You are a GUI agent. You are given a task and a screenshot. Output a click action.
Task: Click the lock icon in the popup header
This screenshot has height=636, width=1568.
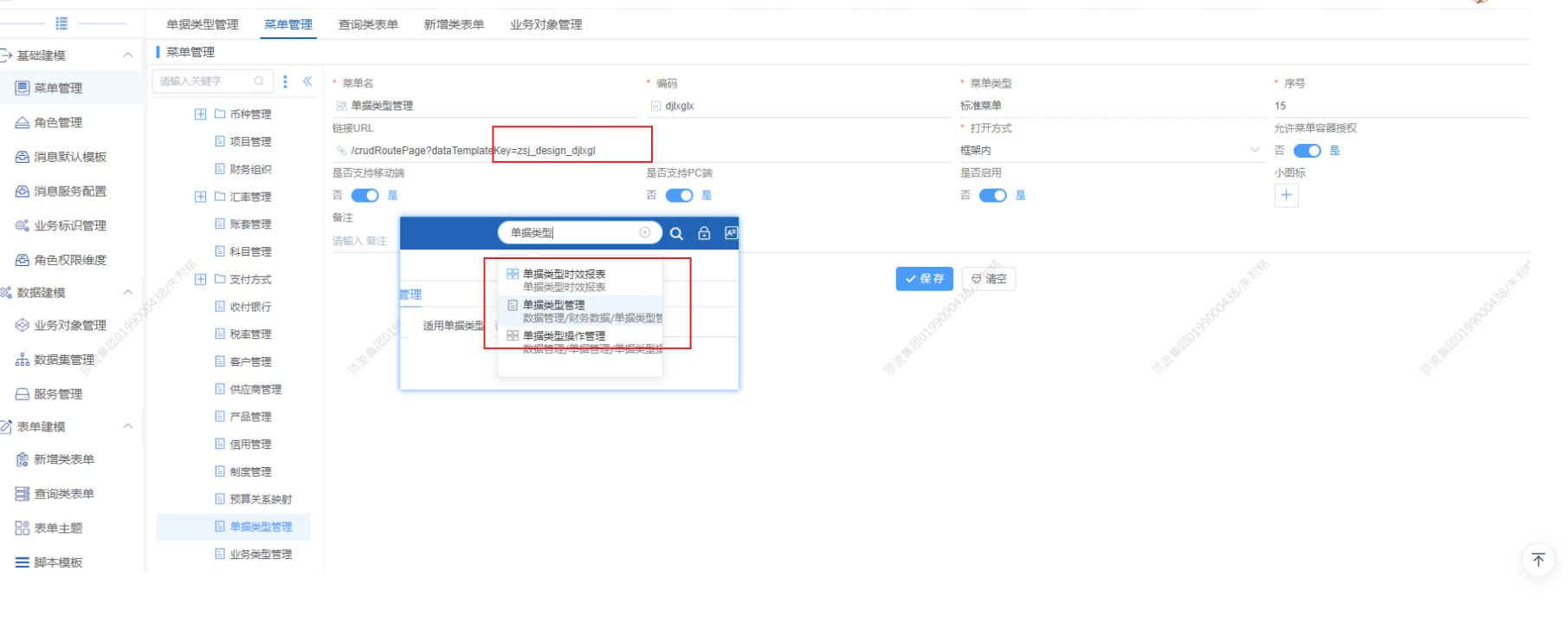click(704, 233)
